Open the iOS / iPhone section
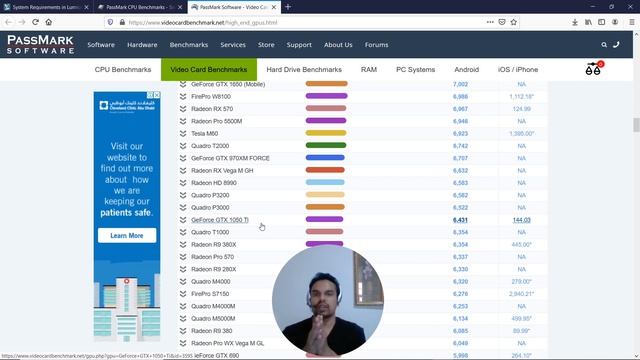Viewport: 640px width, 360px height. pyautogui.click(x=518, y=69)
